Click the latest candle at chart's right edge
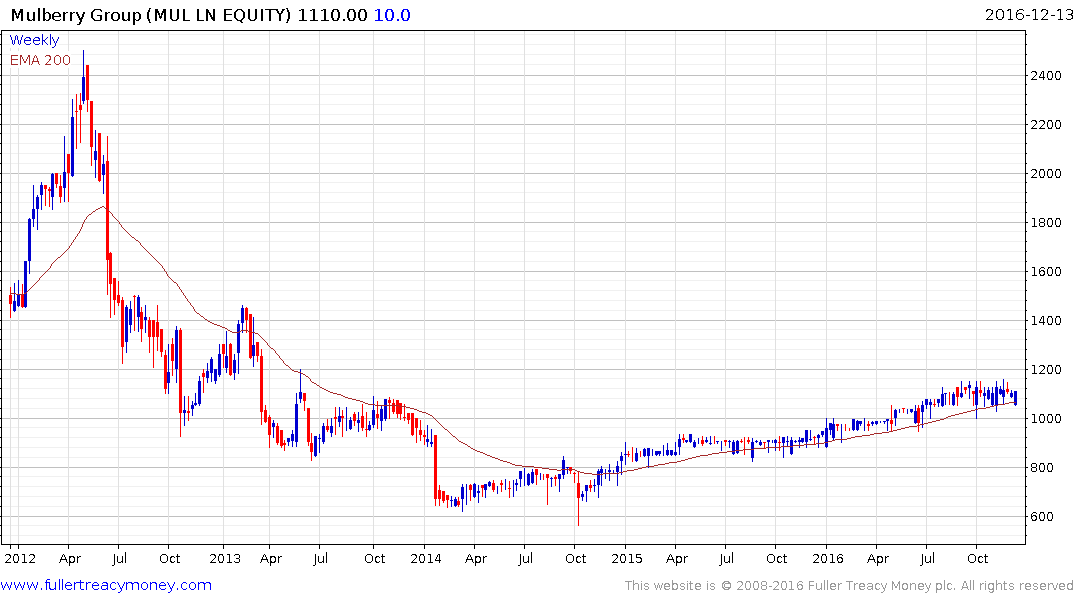This screenshot has width=1075, height=600. (1015, 398)
